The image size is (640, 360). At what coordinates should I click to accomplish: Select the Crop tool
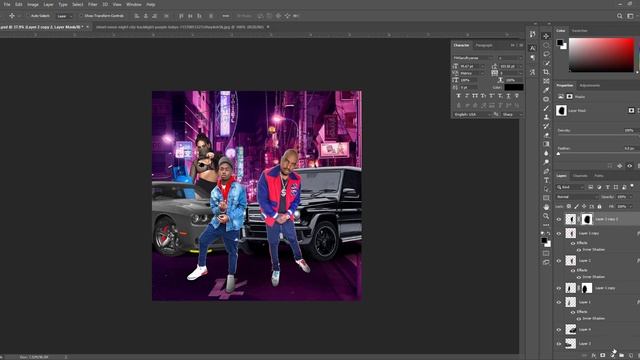click(x=546, y=72)
